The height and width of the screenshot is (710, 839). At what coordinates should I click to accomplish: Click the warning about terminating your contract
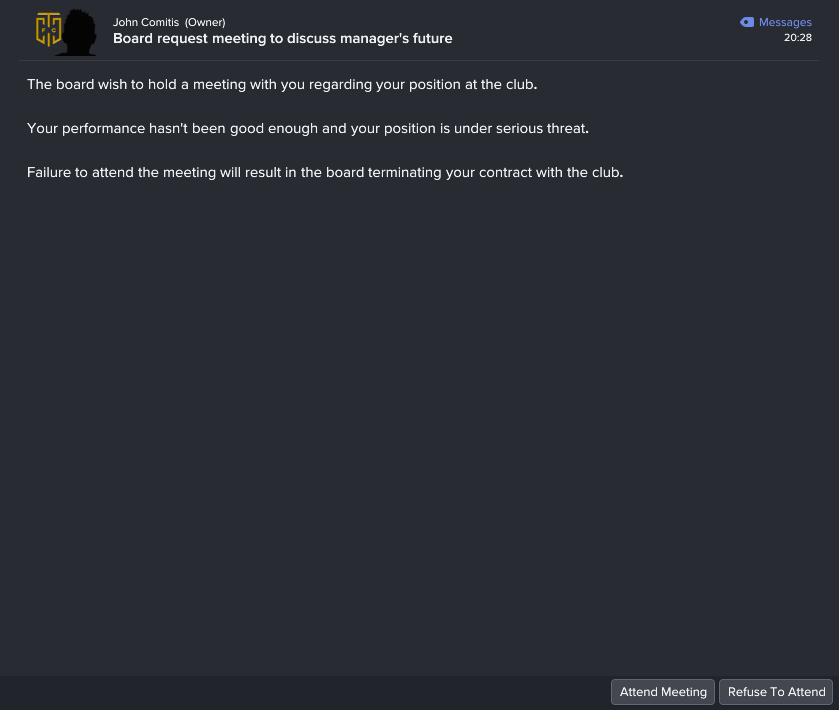(x=325, y=172)
